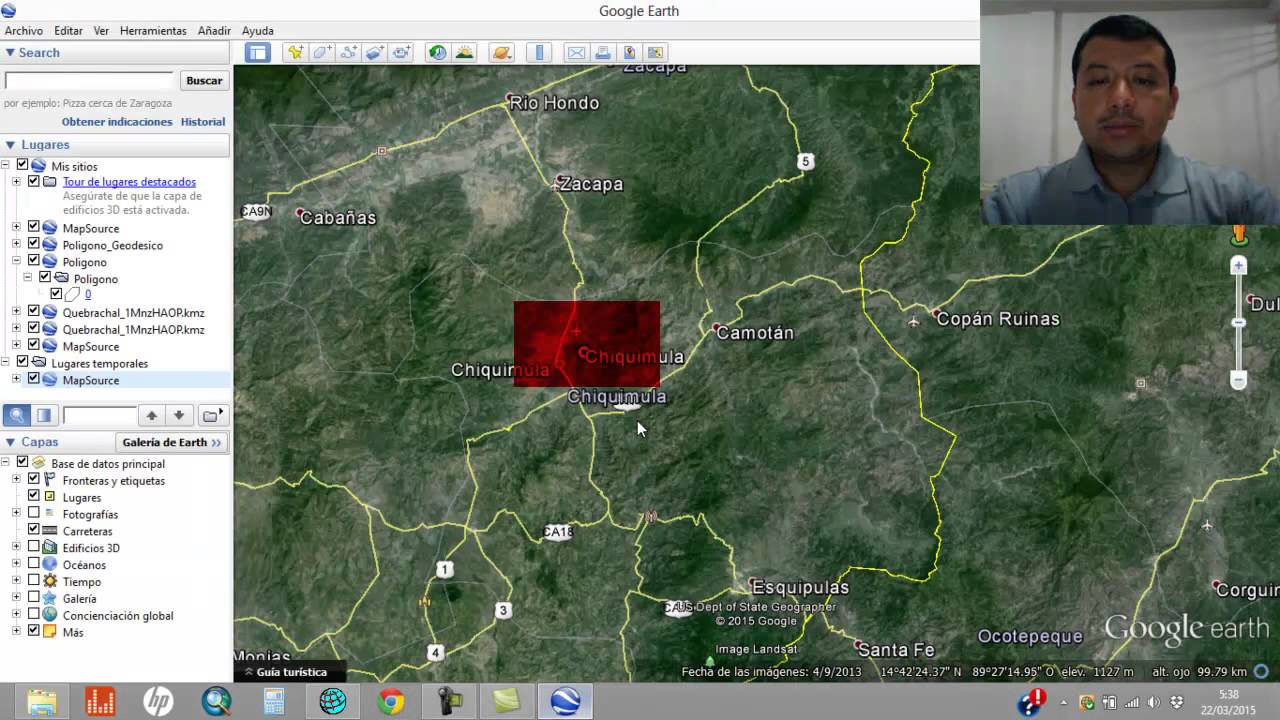Open the Editar menu
Image resolution: width=1280 pixels, height=720 pixels.
(68, 31)
